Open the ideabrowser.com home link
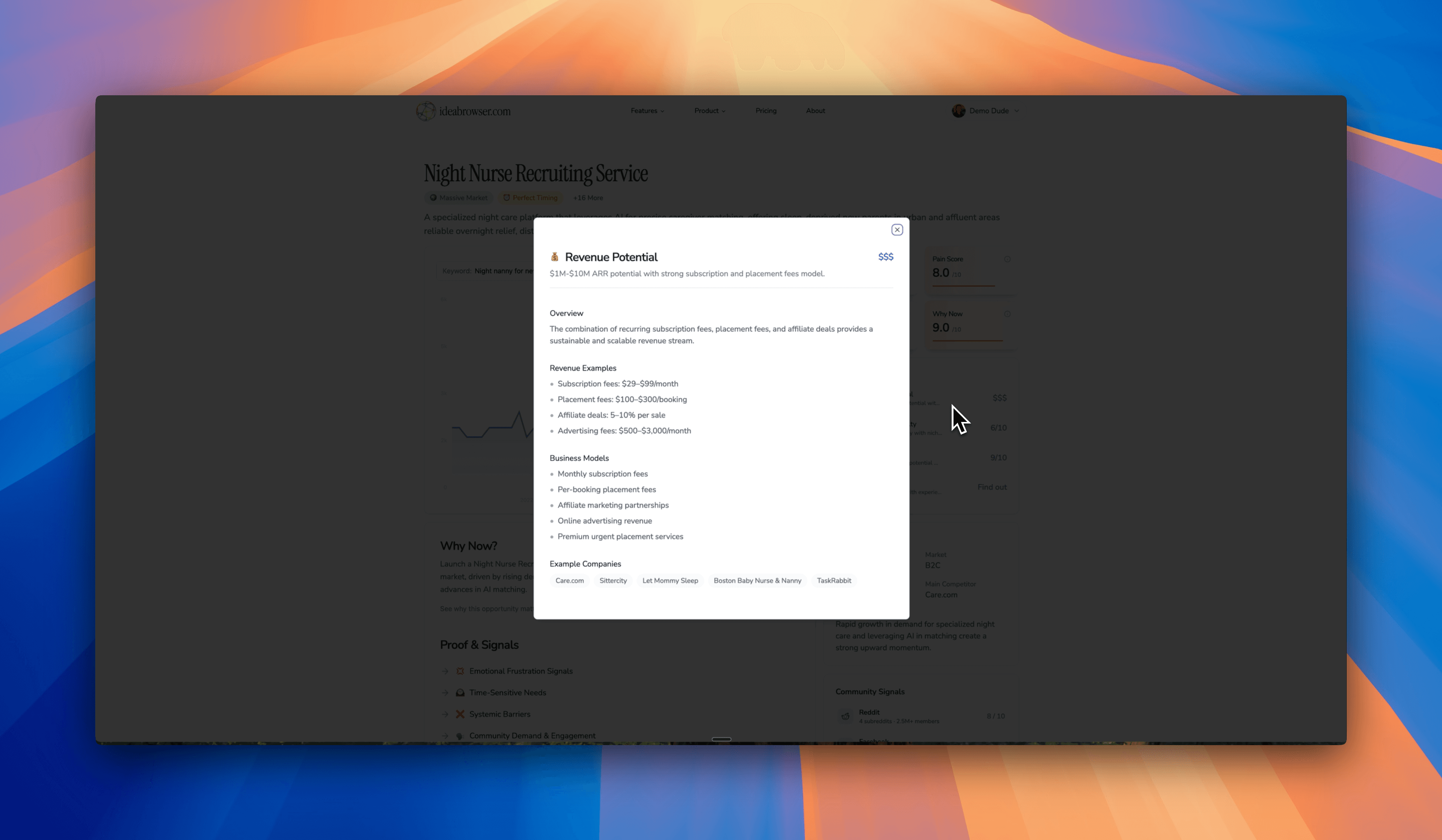1442x840 pixels. (464, 111)
